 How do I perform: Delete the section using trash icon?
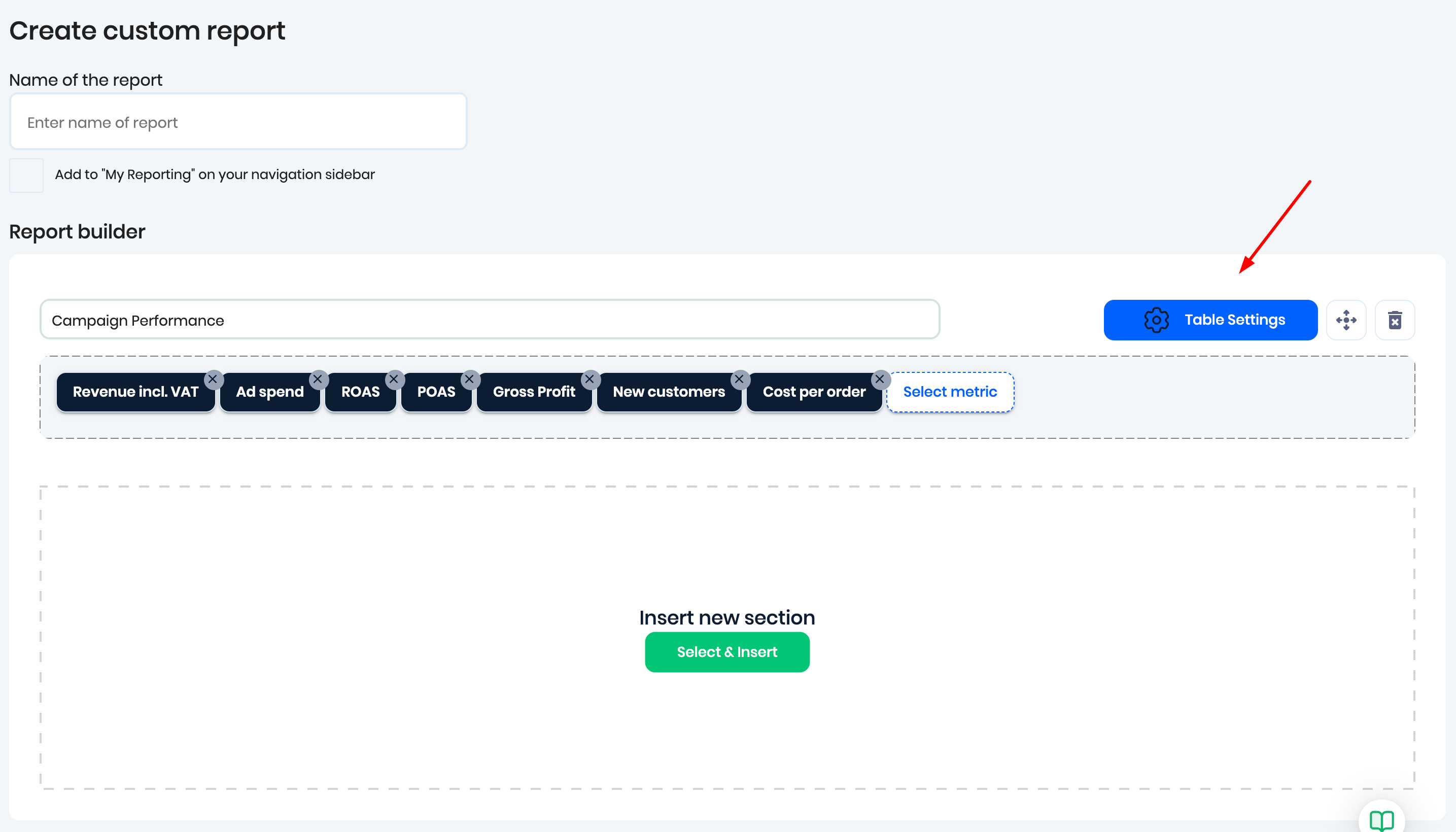(1394, 320)
